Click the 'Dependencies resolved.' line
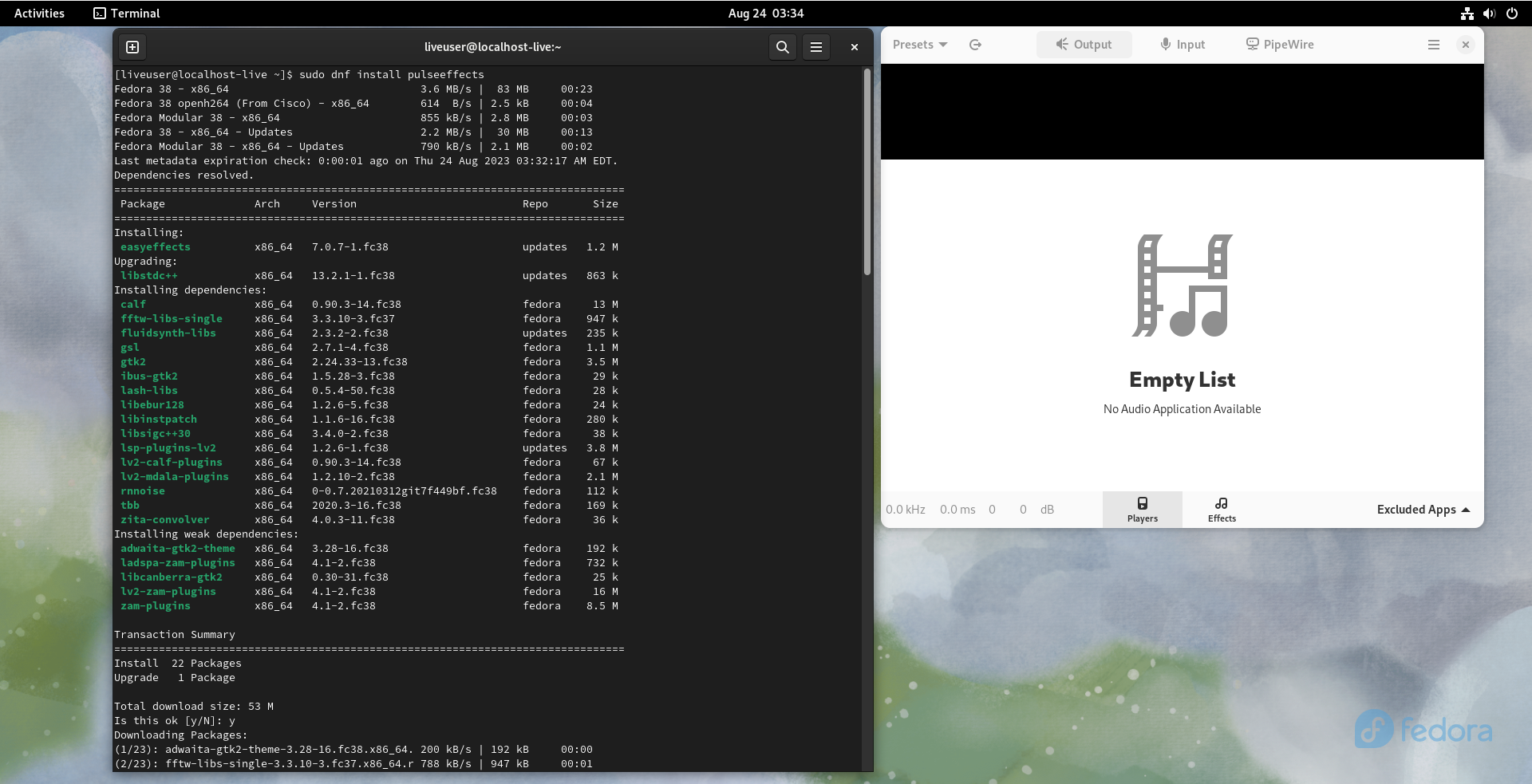 184,175
